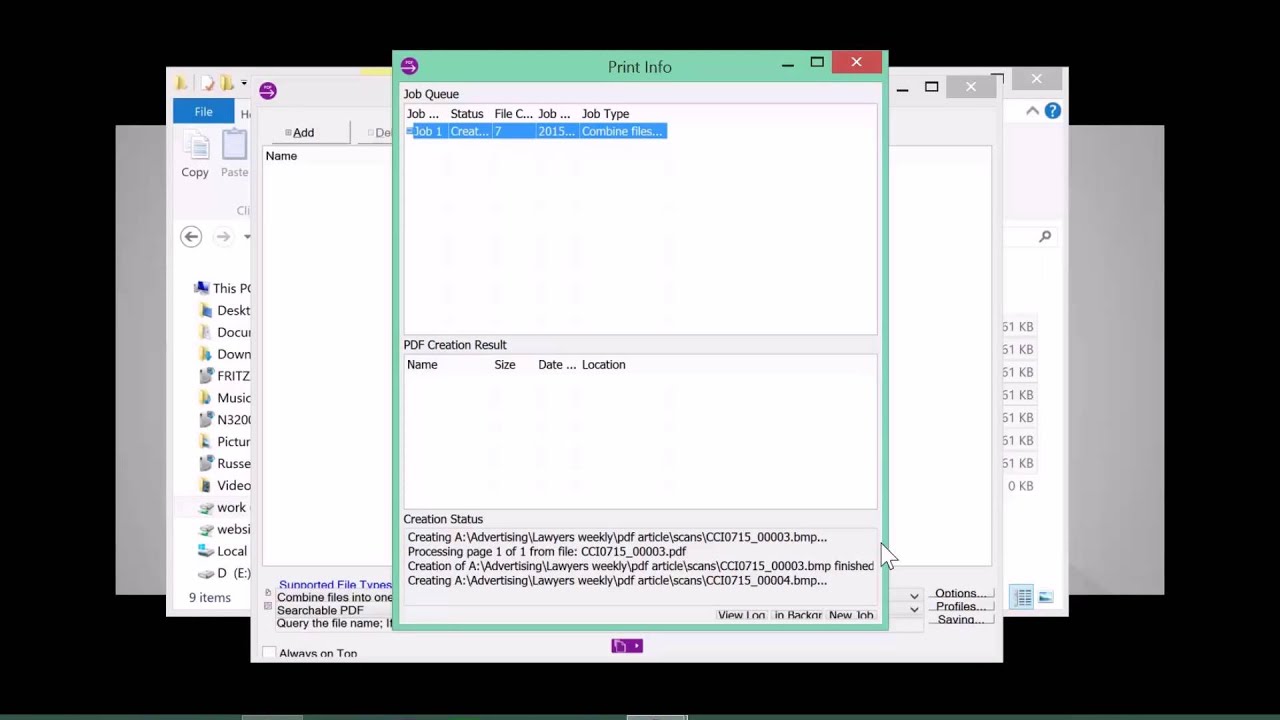Sort by the Job Type column header
The height and width of the screenshot is (720, 1280).
coord(605,114)
